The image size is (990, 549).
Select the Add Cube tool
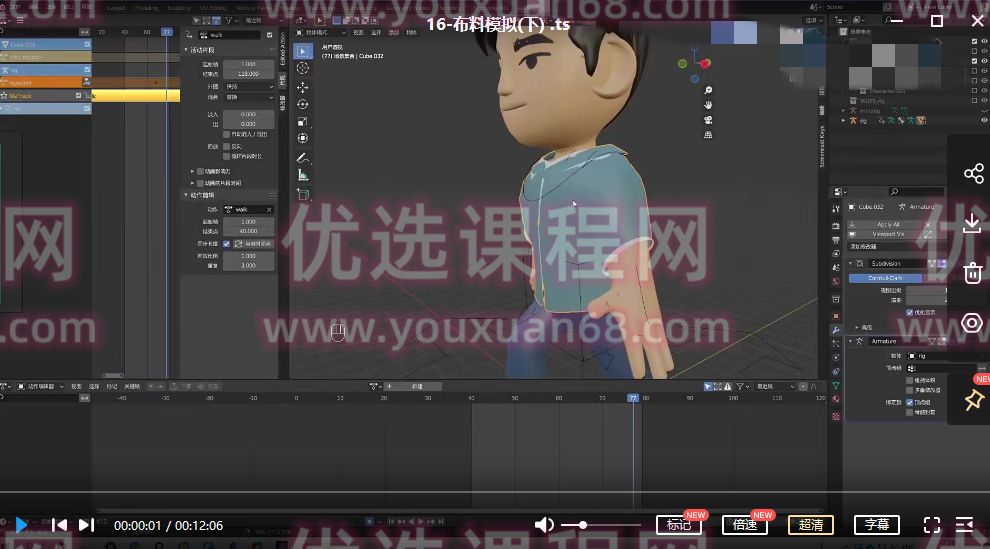(x=303, y=194)
